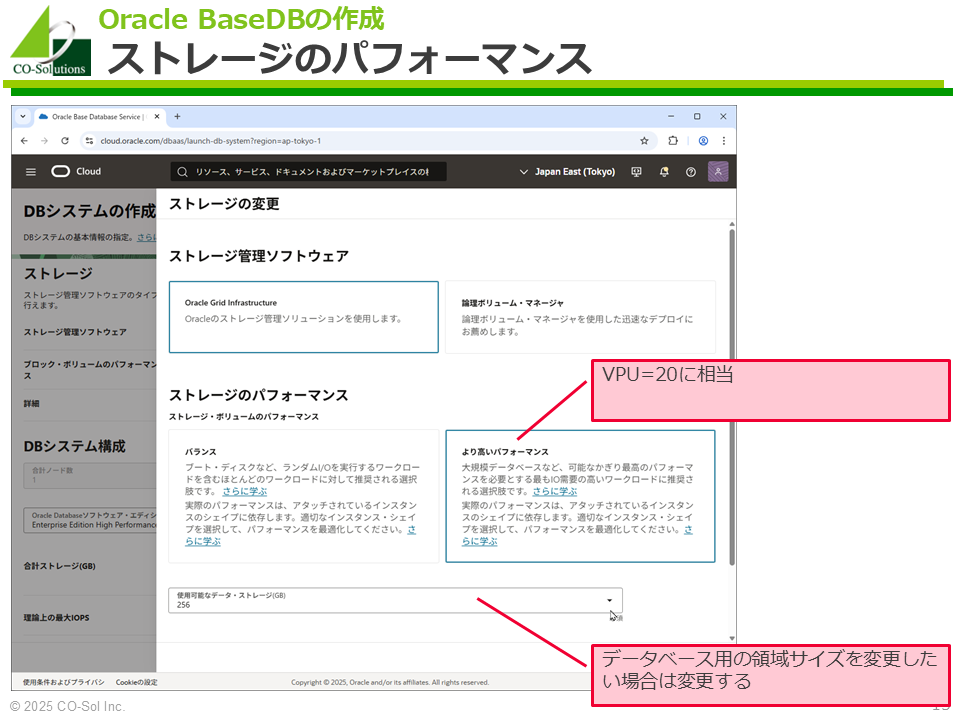
Task: Open さらに学ぶ link in the より高いパフォーマンス card
Action: tap(555, 491)
